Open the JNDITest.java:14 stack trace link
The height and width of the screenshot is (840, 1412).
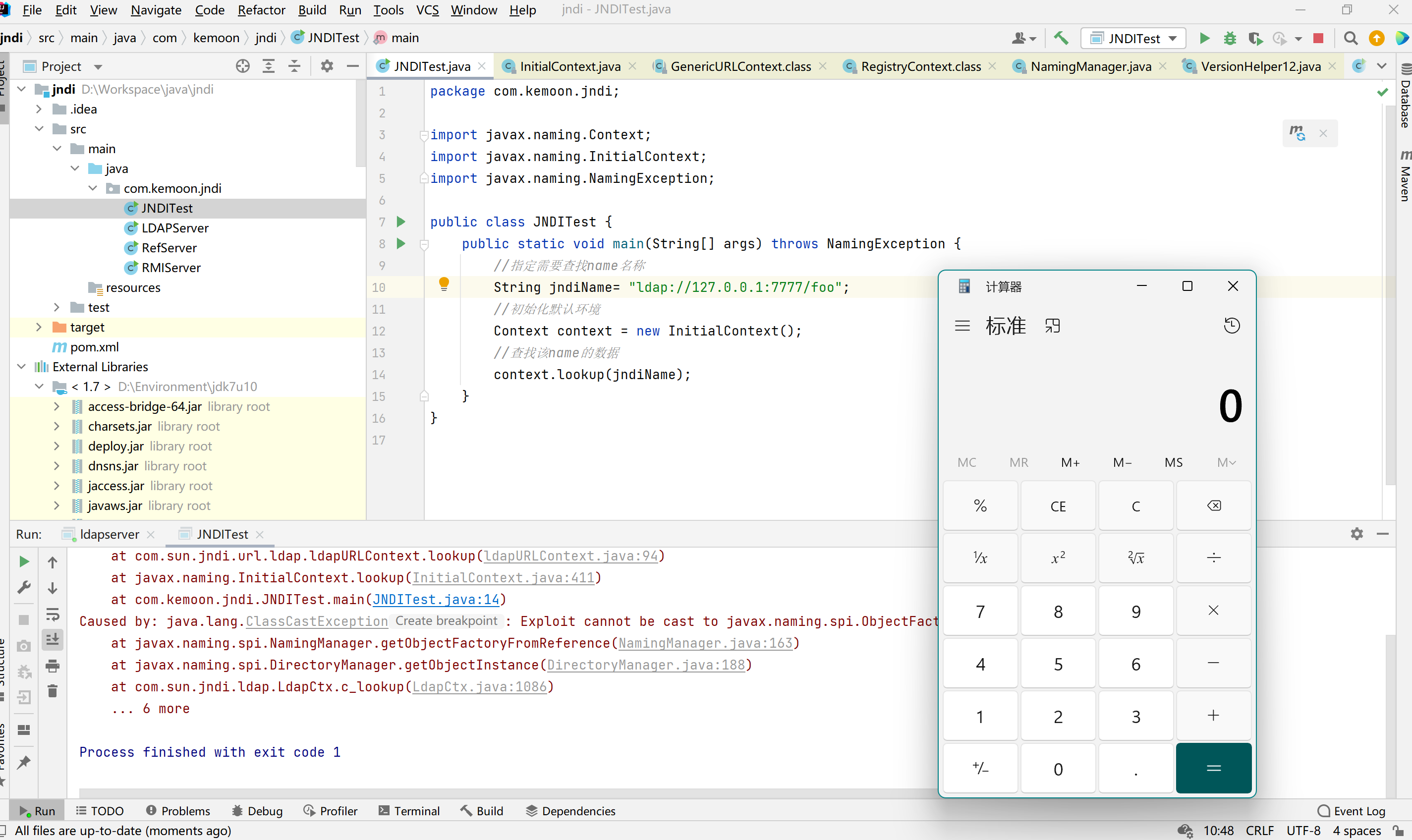click(436, 600)
